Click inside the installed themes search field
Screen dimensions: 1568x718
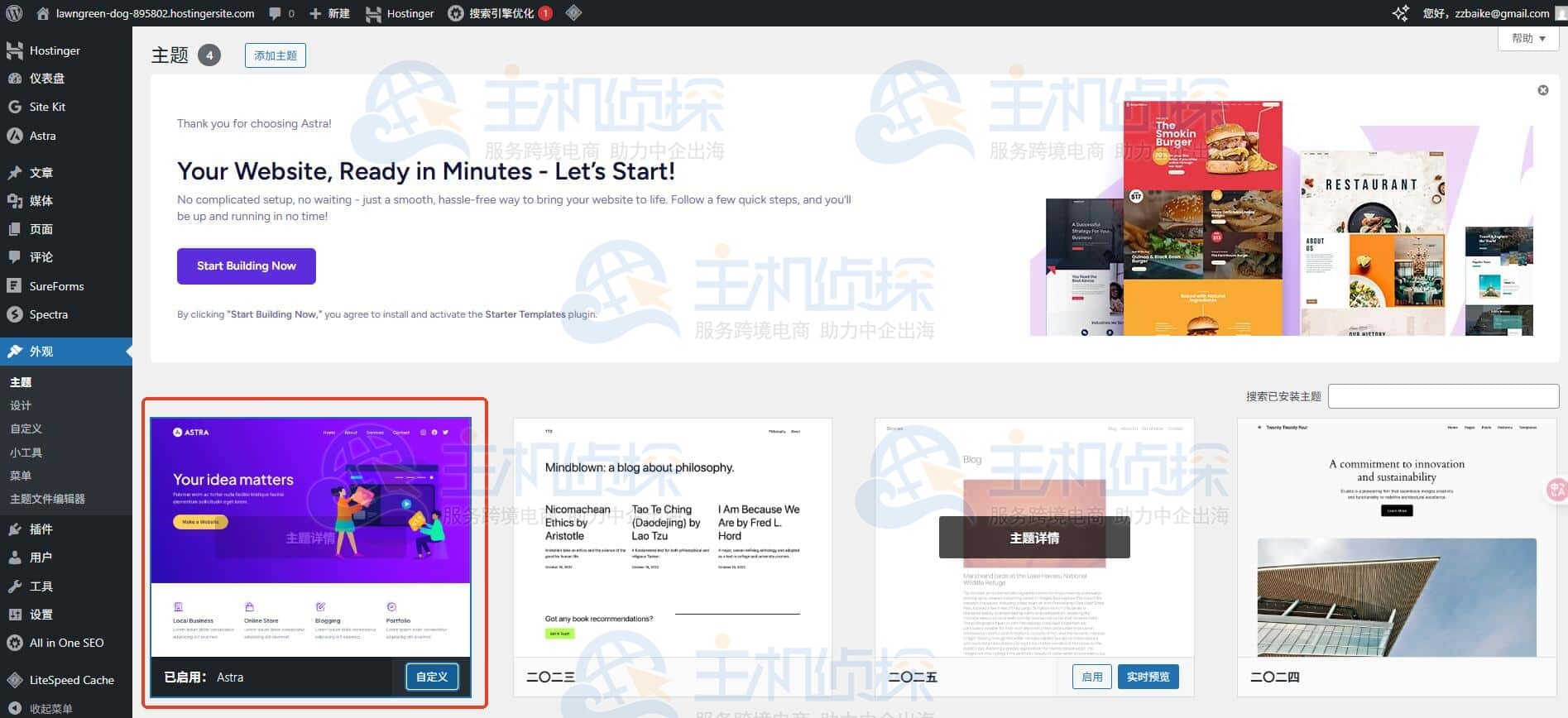(1442, 396)
